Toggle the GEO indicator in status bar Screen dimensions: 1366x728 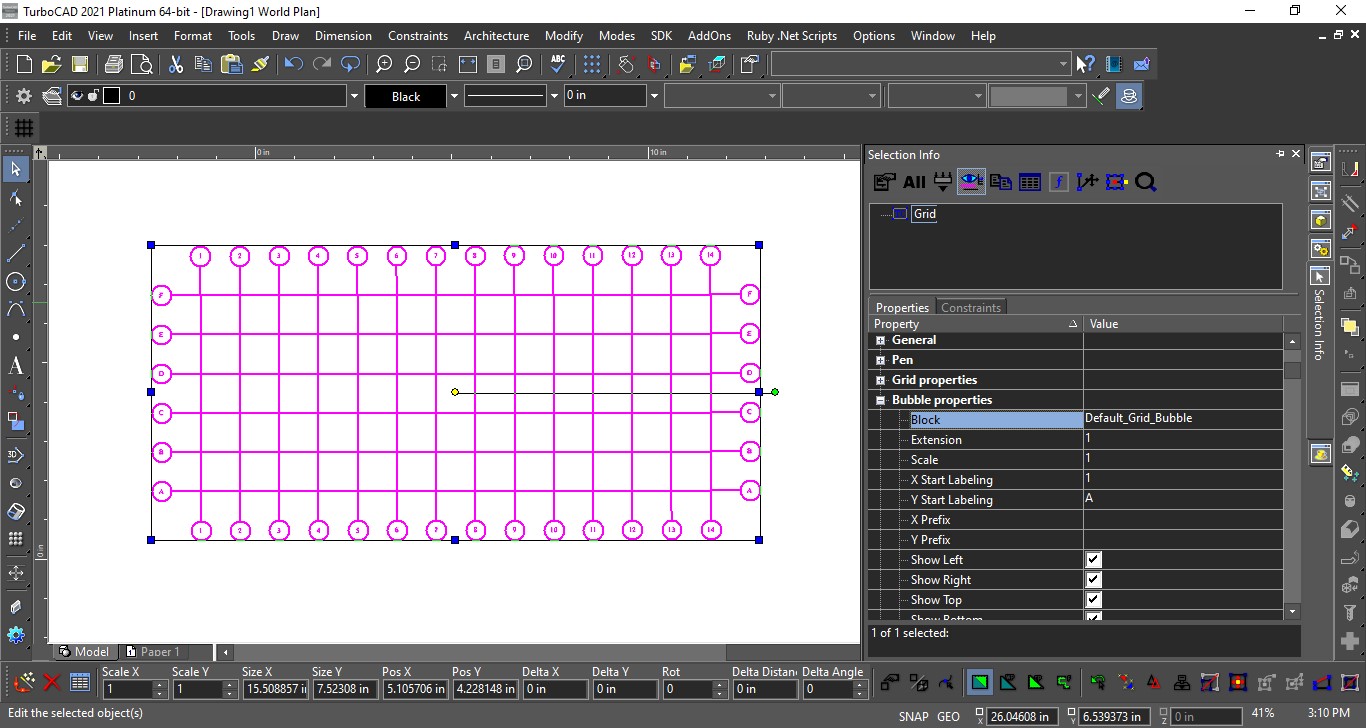tap(948, 716)
